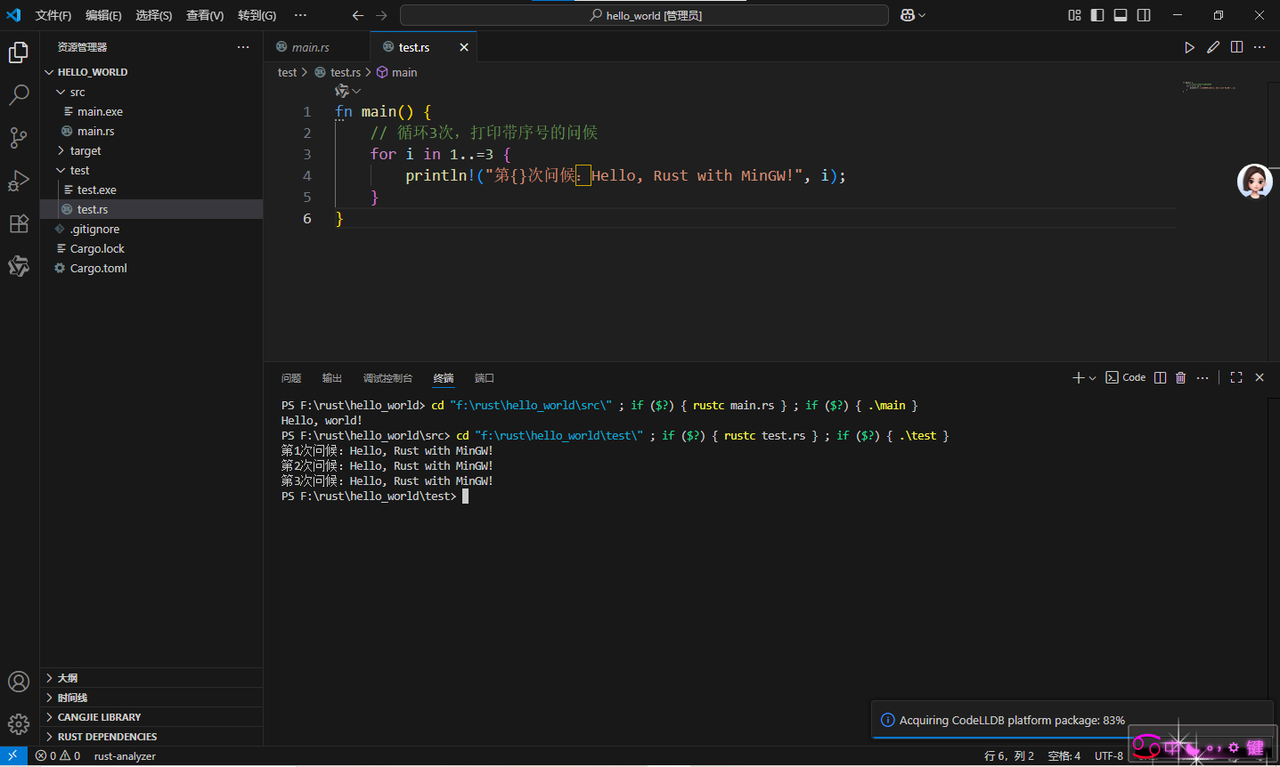Open the Source Control view
Image resolution: width=1280 pixels, height=767 pixels.
18,138
